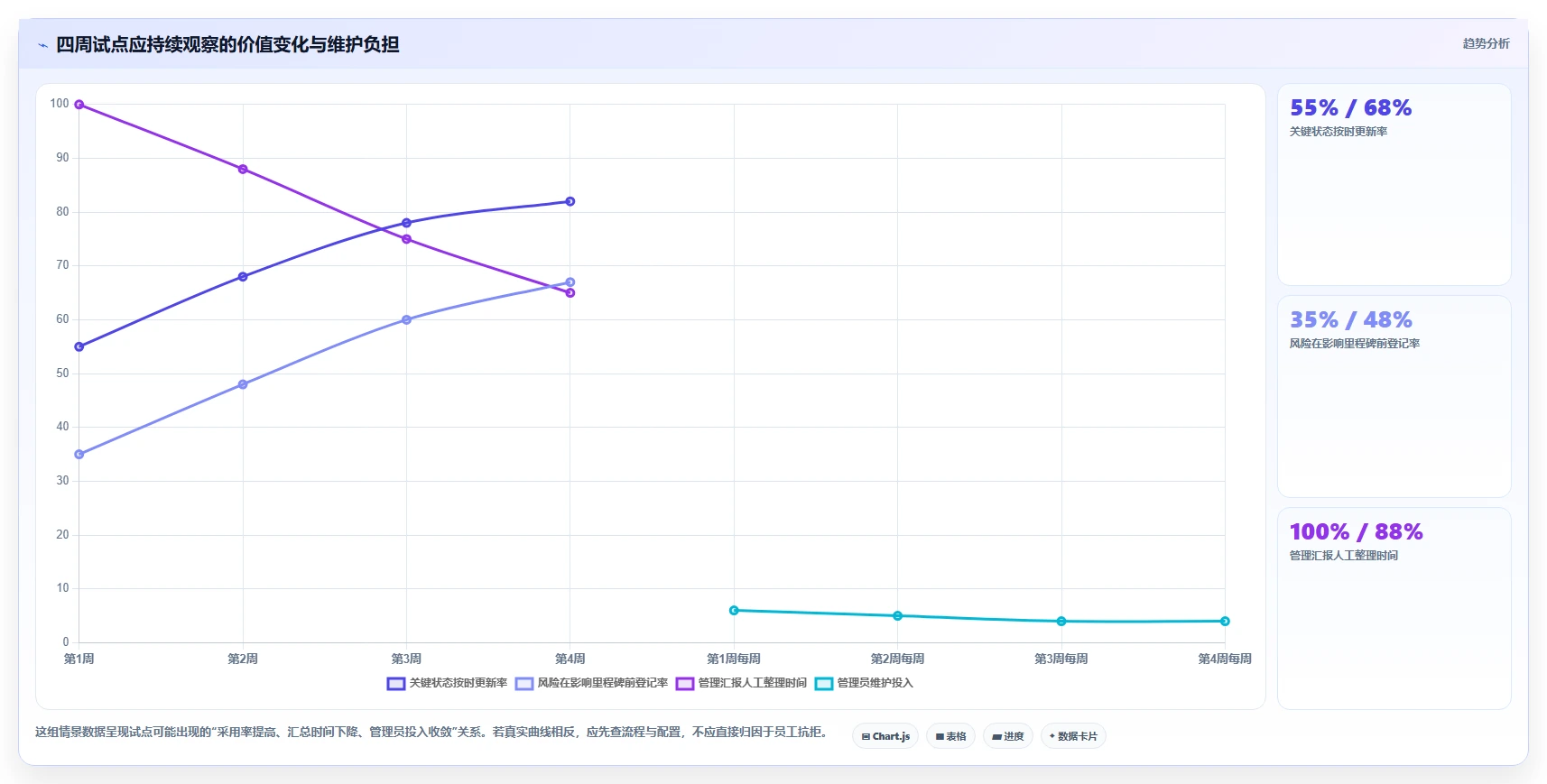
Task: Click the 第3周每周 x-axis label
Action: pyautogui.click(x=1061, y=659)
